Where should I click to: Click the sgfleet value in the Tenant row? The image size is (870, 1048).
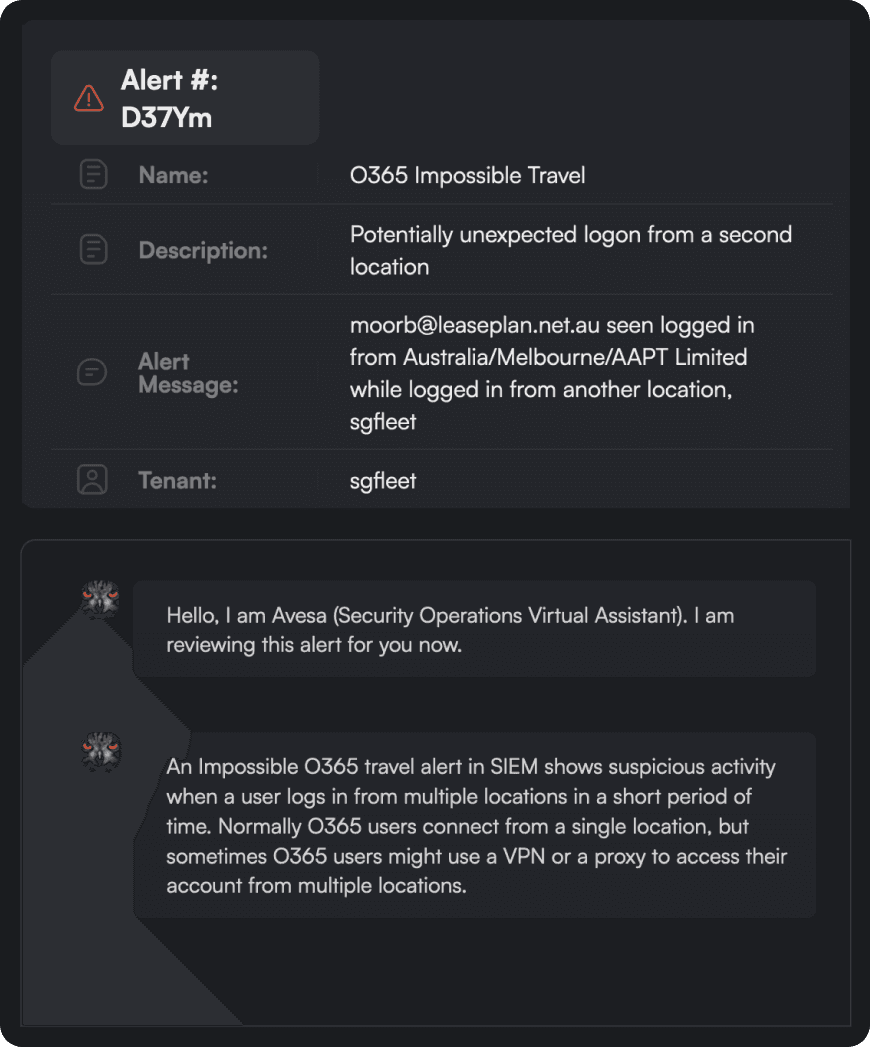pyautogui.click(x=383, y=481)
